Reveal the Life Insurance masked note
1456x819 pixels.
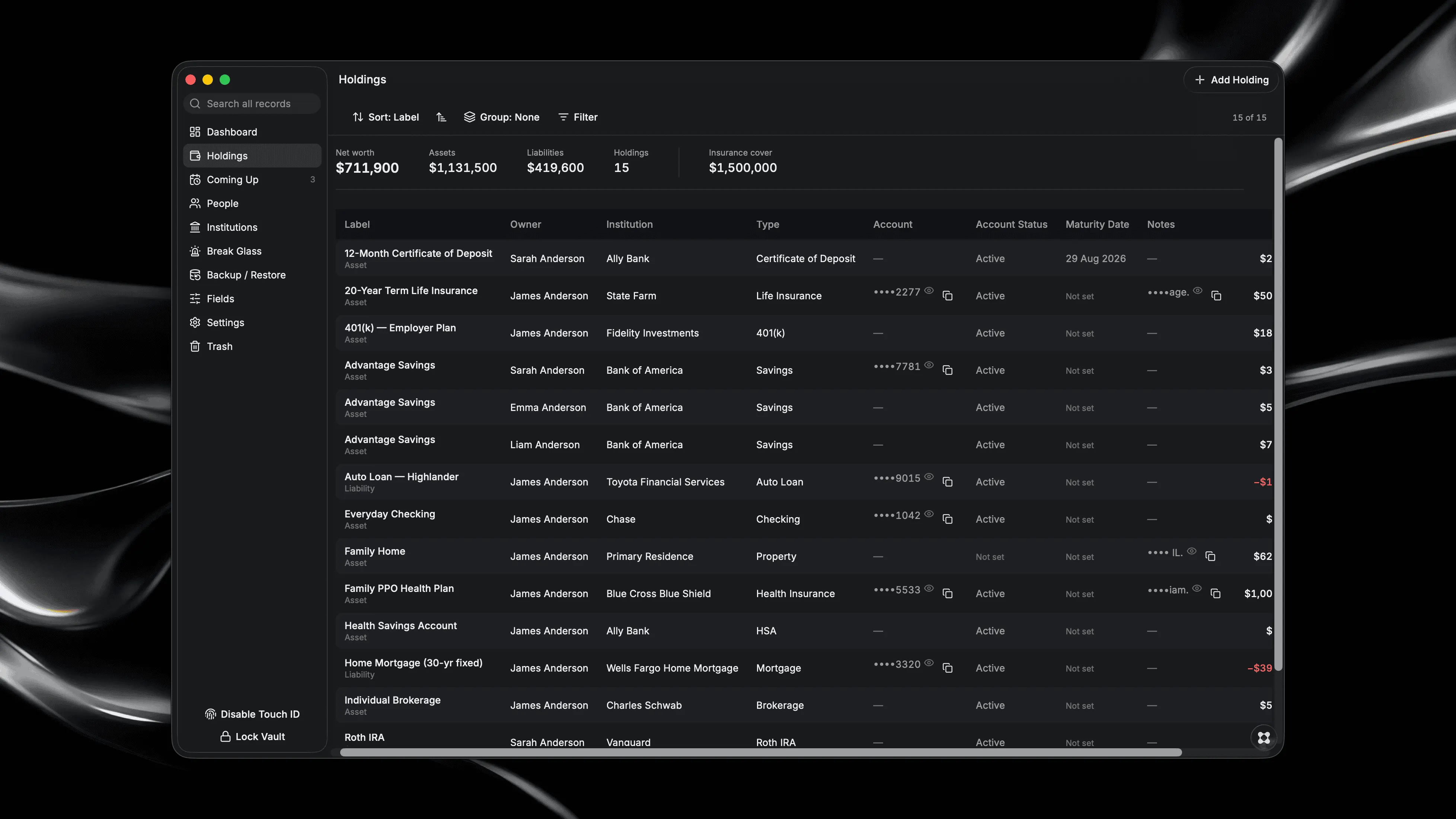1197,290
